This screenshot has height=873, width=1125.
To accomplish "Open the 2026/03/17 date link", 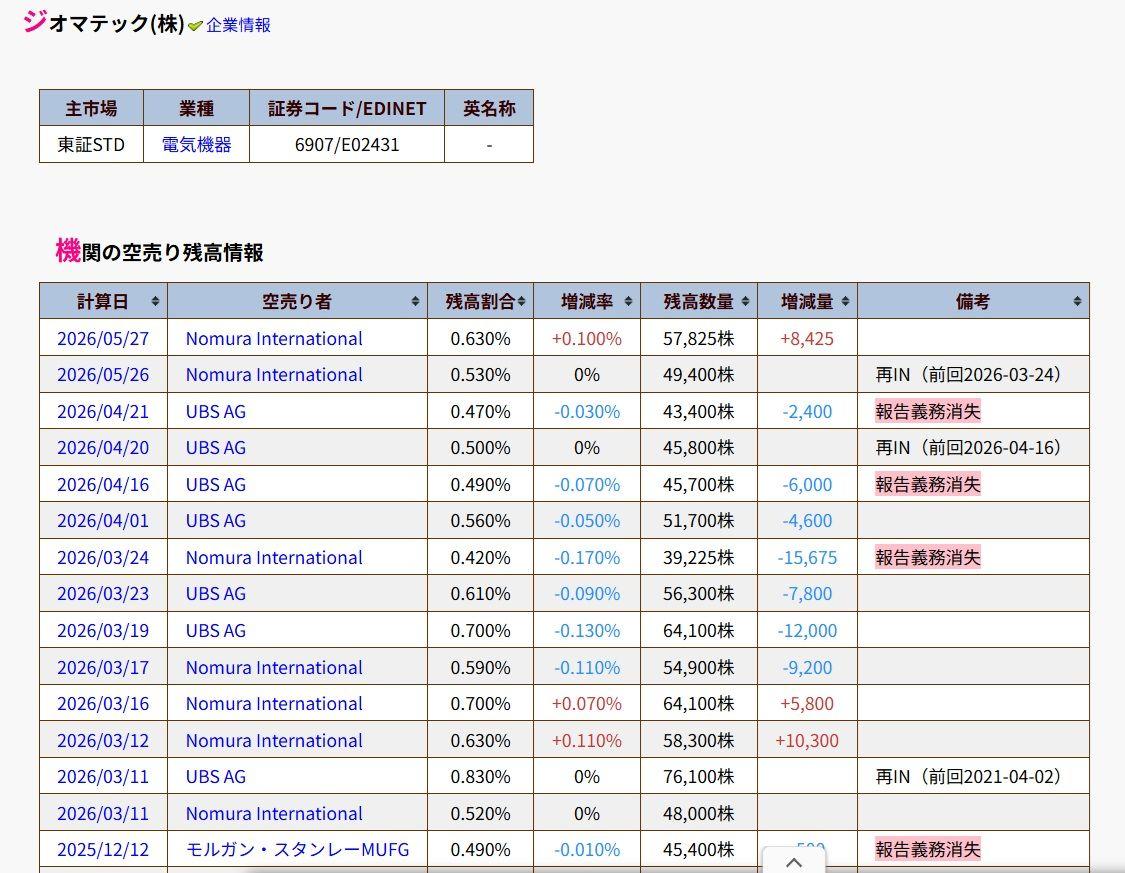I will [103, 668].
